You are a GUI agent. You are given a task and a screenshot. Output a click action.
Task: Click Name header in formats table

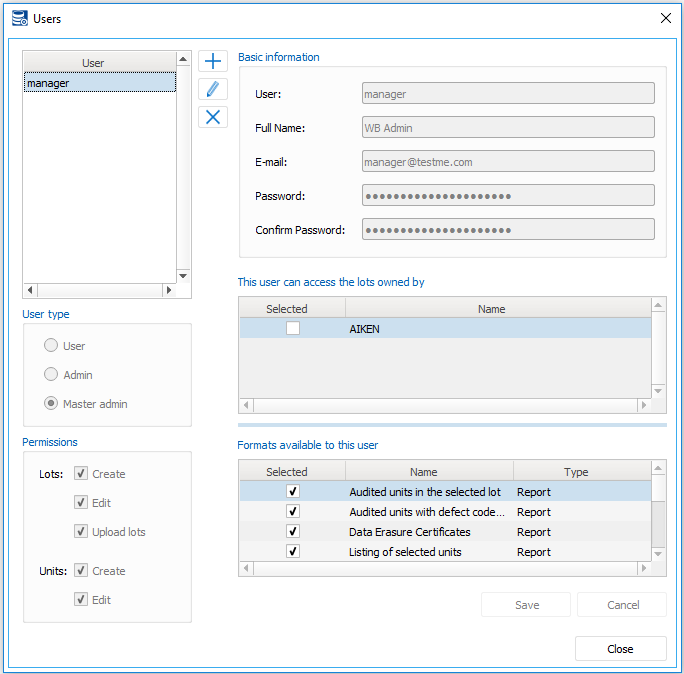click(x=430, y=472)
